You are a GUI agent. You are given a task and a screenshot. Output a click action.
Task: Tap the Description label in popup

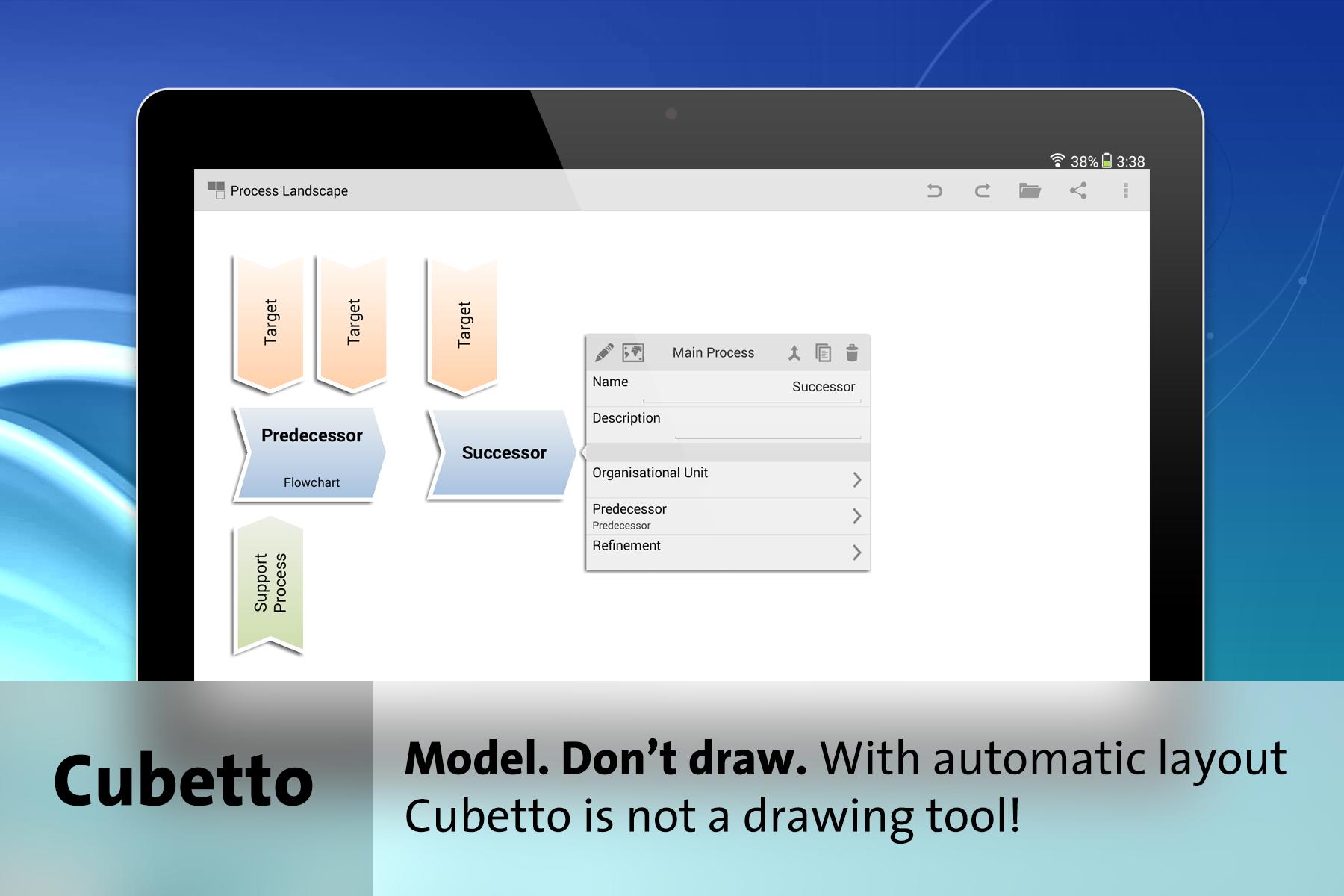click(626, 418)
